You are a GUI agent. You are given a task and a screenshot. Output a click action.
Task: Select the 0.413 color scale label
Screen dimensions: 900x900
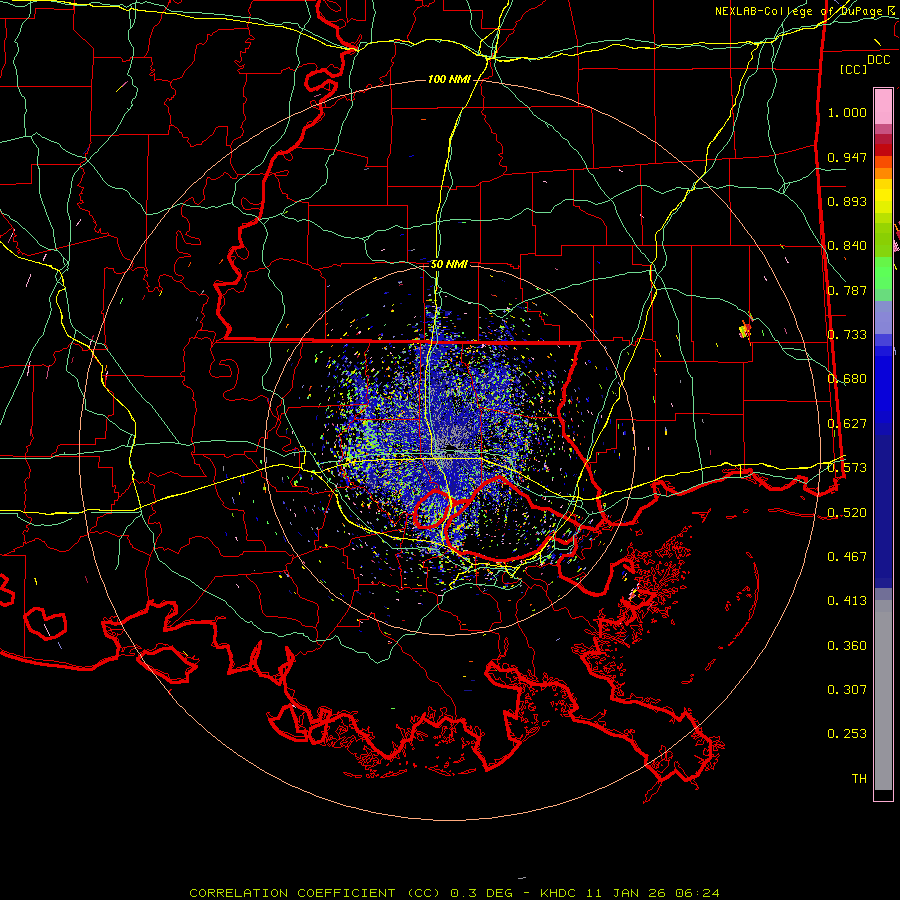pyautogui.click(x=847, y=601)
